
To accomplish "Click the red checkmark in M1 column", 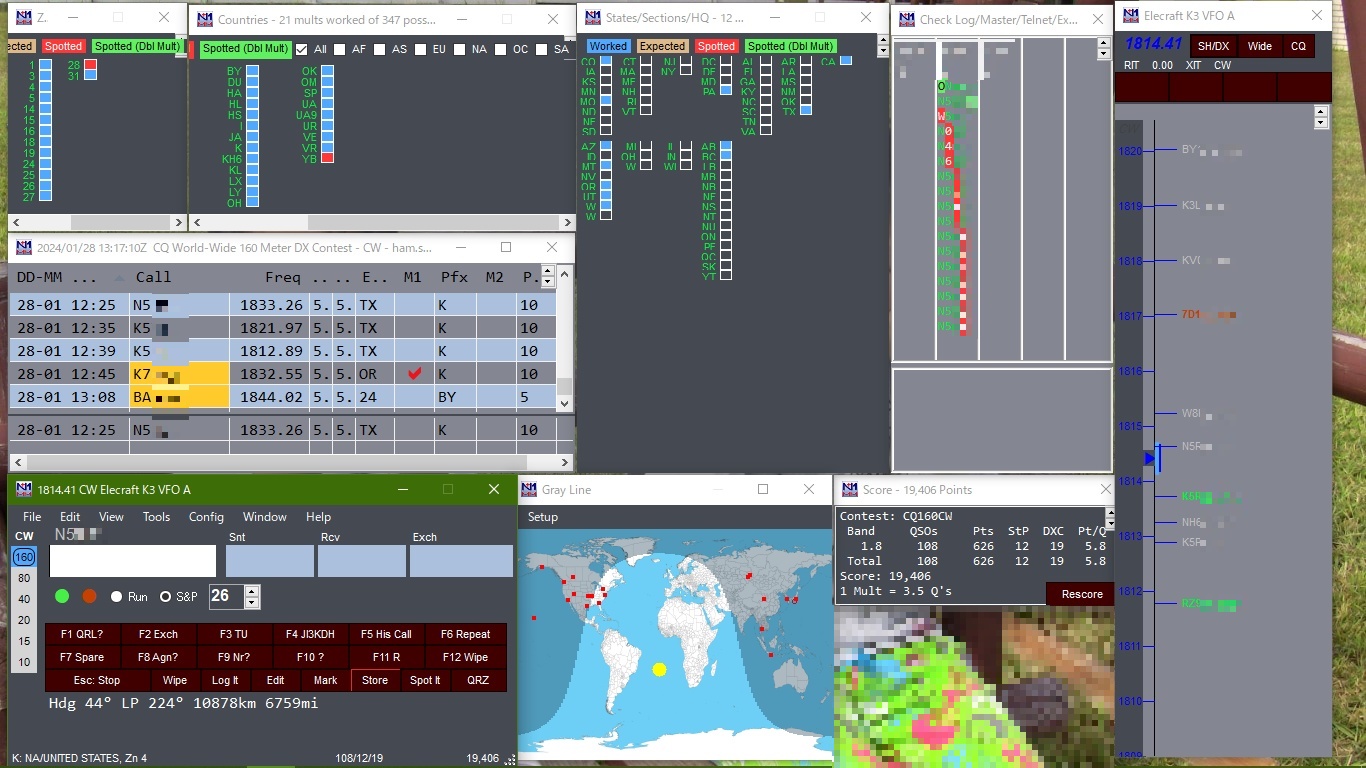I will [414, 374].
